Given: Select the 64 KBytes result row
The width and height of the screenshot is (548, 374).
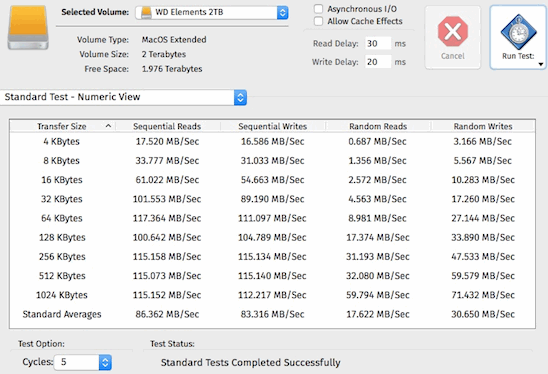Looking at the screenshot, I should 272,218.
